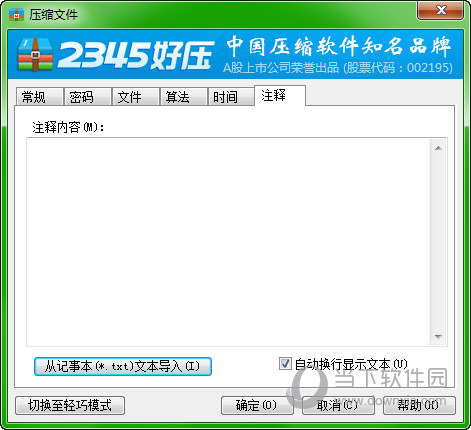The height and width of the screenshot is (430, 471).
Task: Open the 时间 tab
Action: pyautogui.click(x=231, y=97)
